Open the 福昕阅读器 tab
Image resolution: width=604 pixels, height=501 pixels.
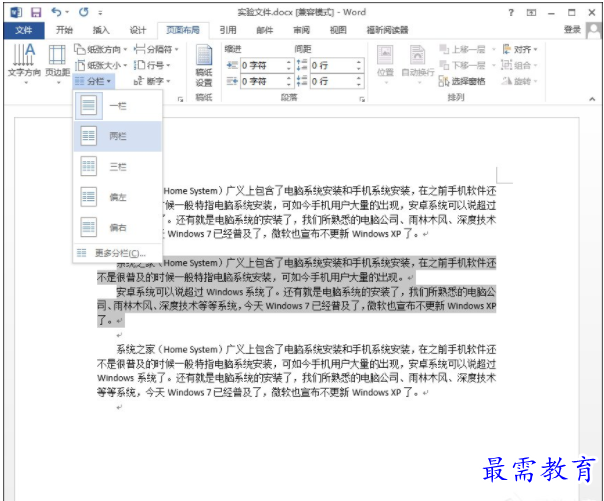pyautogui.click(x=387, y=30)
